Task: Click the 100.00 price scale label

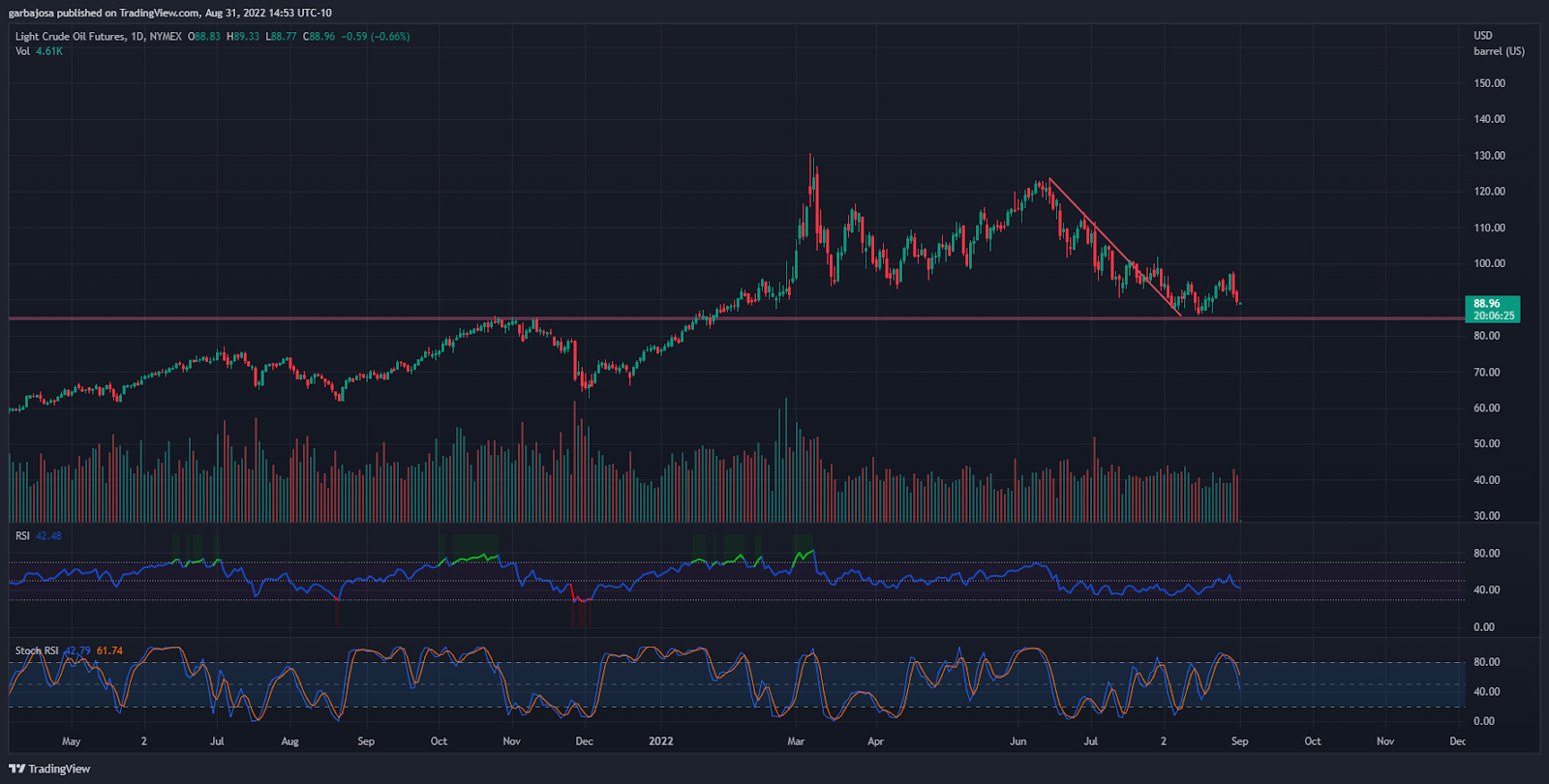Action: pos(1489,263)
